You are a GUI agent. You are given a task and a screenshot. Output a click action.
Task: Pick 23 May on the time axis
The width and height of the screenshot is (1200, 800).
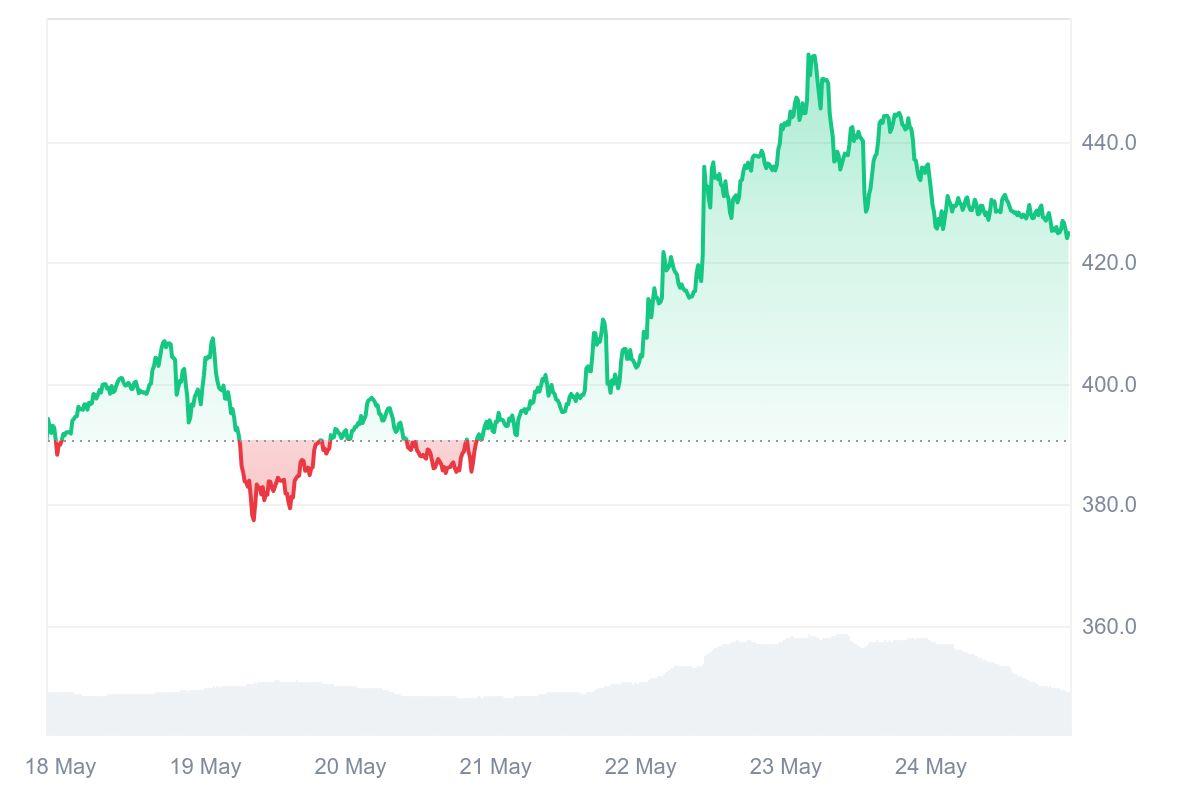pos(785,767)
